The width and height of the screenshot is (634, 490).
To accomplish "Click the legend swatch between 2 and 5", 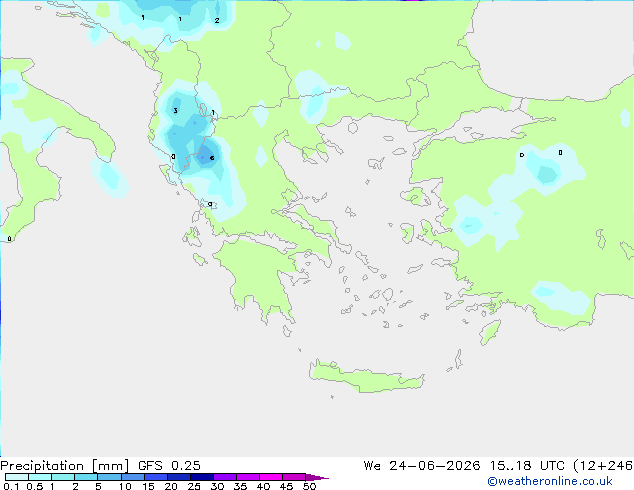I will tap(86, 477).
